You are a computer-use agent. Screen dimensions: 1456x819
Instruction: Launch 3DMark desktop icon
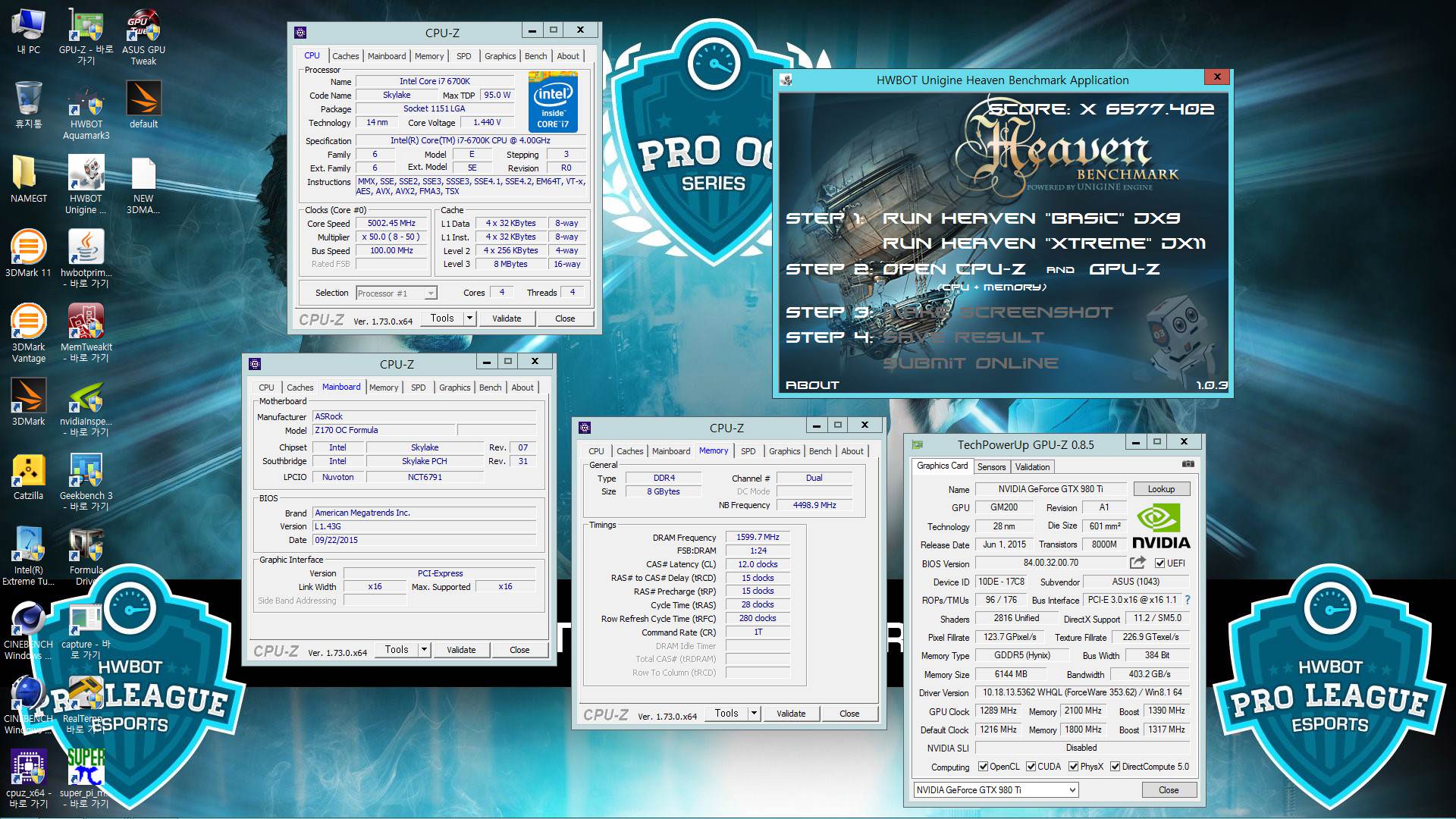click(28, 402)
